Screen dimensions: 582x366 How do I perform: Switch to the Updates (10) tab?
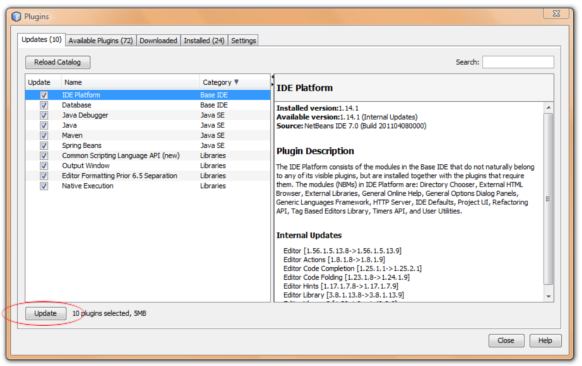(42, 40)
